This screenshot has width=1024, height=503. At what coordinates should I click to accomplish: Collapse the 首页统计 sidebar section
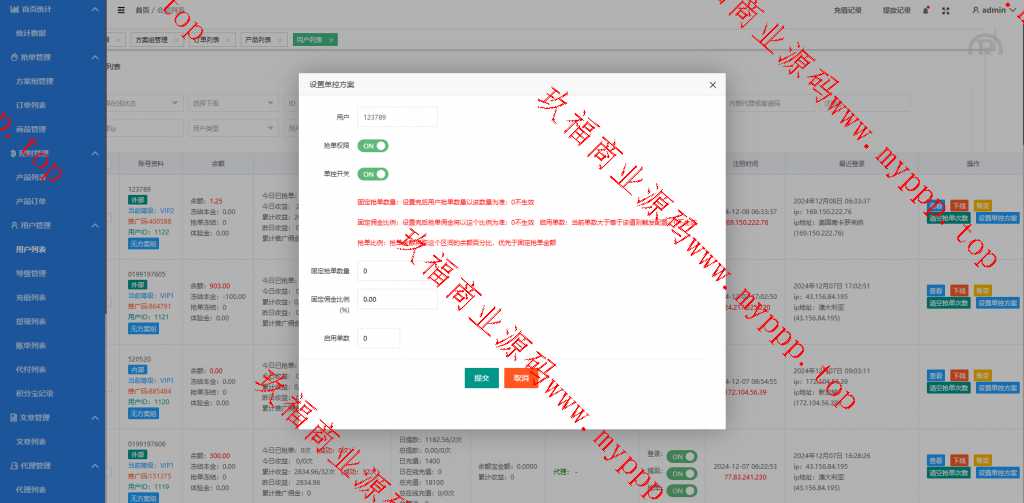click(94, 9)
